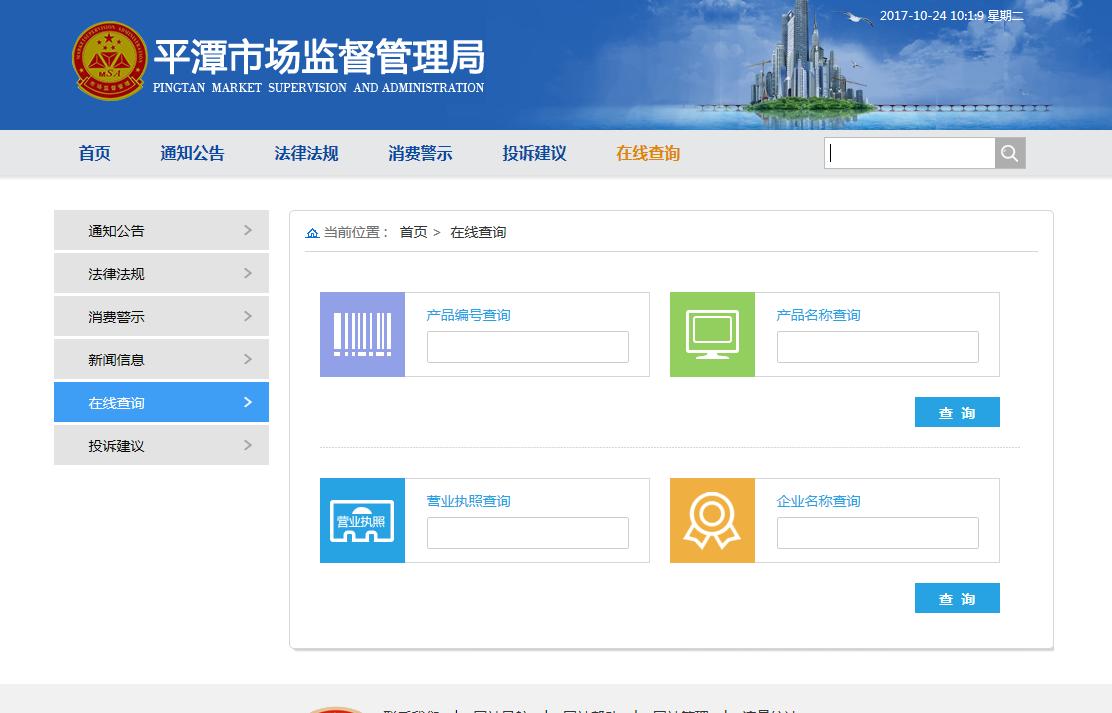Open 投诉建议 in the top navigation
The width and height of the screenshot is (1112, 713).
(x=534, y=154)
